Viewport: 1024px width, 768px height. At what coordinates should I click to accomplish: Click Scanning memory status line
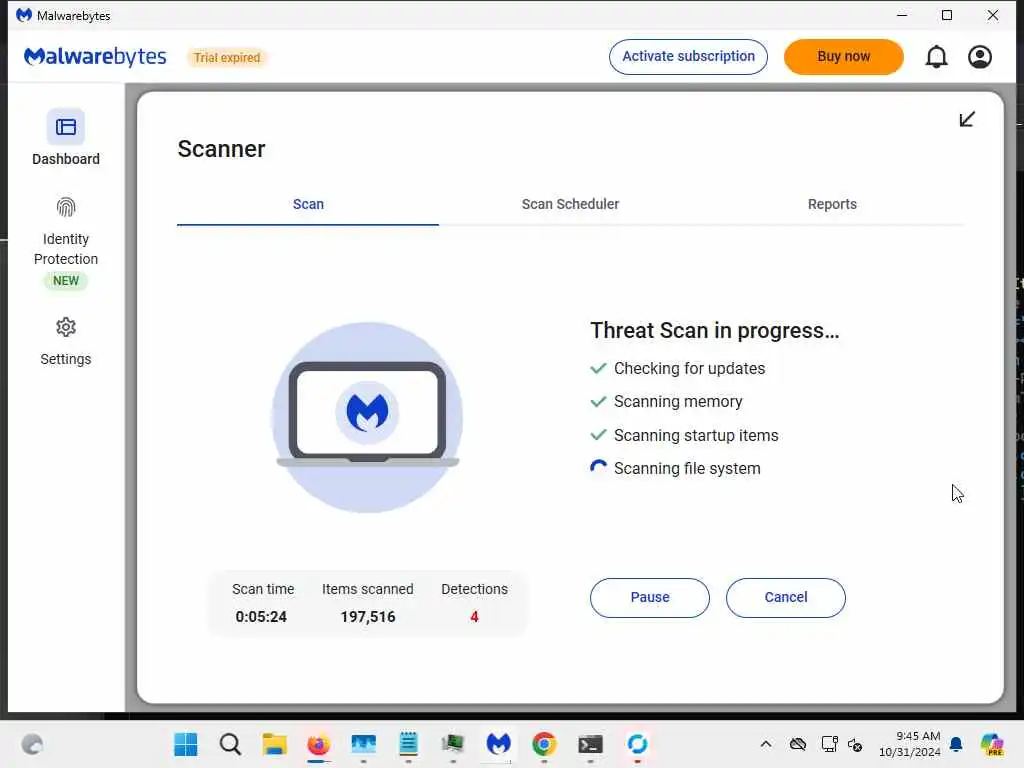coord(666,402)
